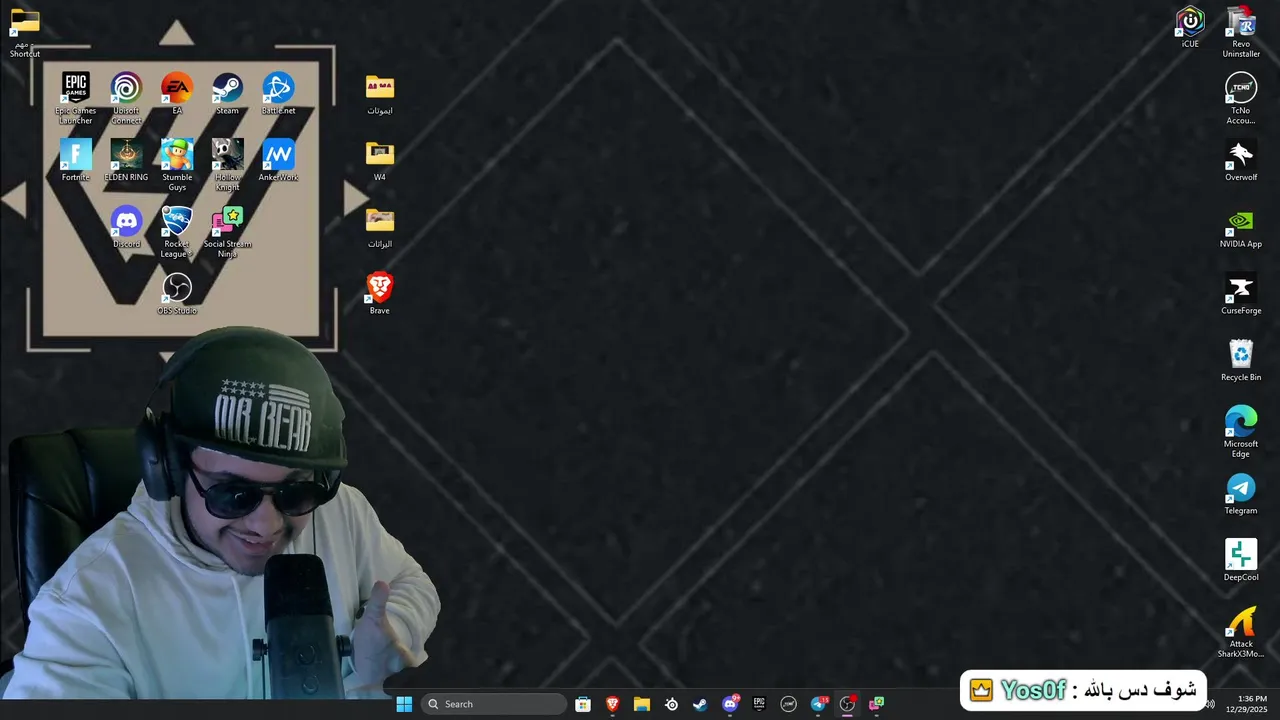This screenshot has height=720, width=1280.
Task: Open the CurseForge desktop shortcut
Action: [1241, 294]
